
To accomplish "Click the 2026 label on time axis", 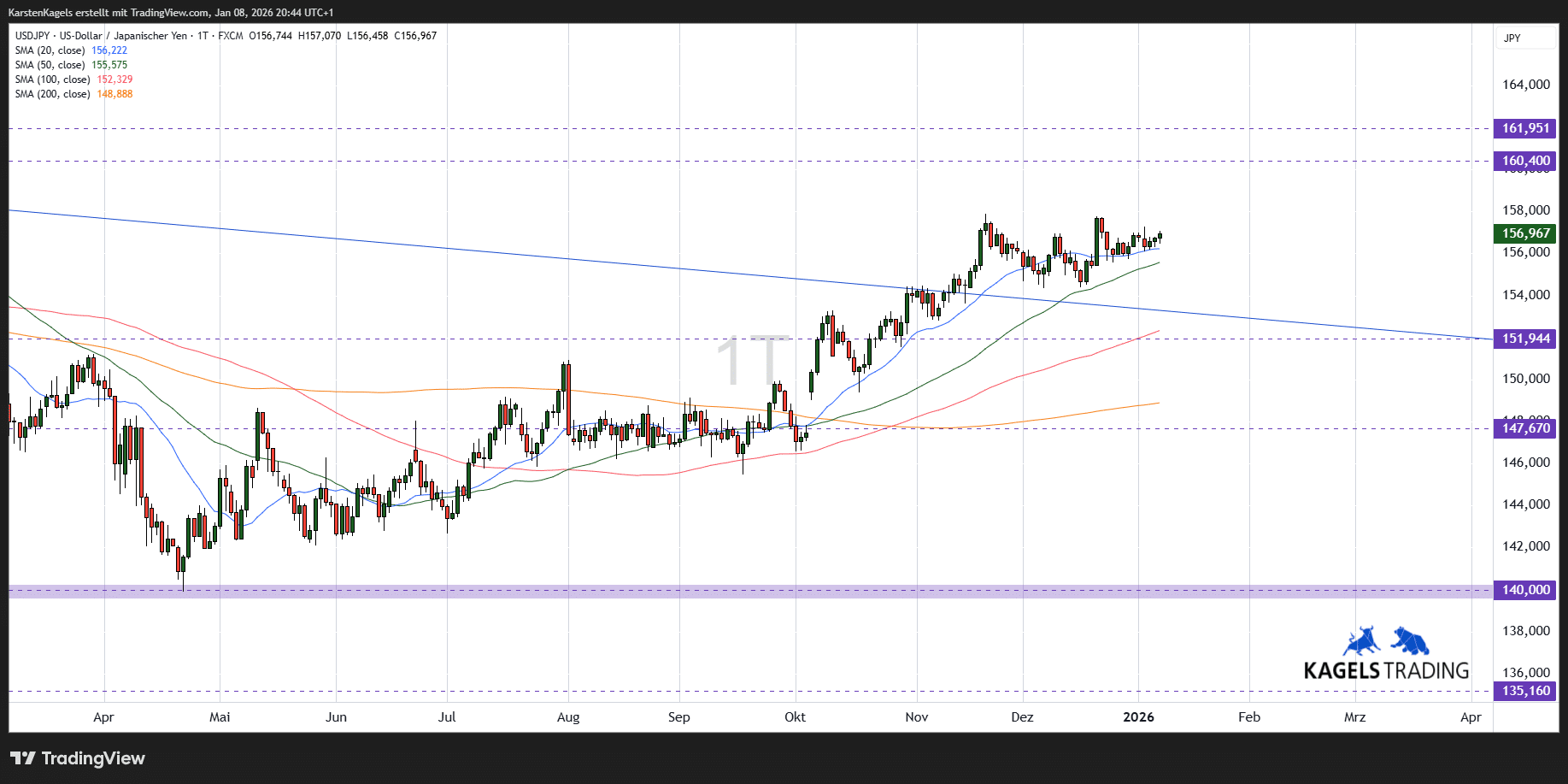I will 1138,717.
